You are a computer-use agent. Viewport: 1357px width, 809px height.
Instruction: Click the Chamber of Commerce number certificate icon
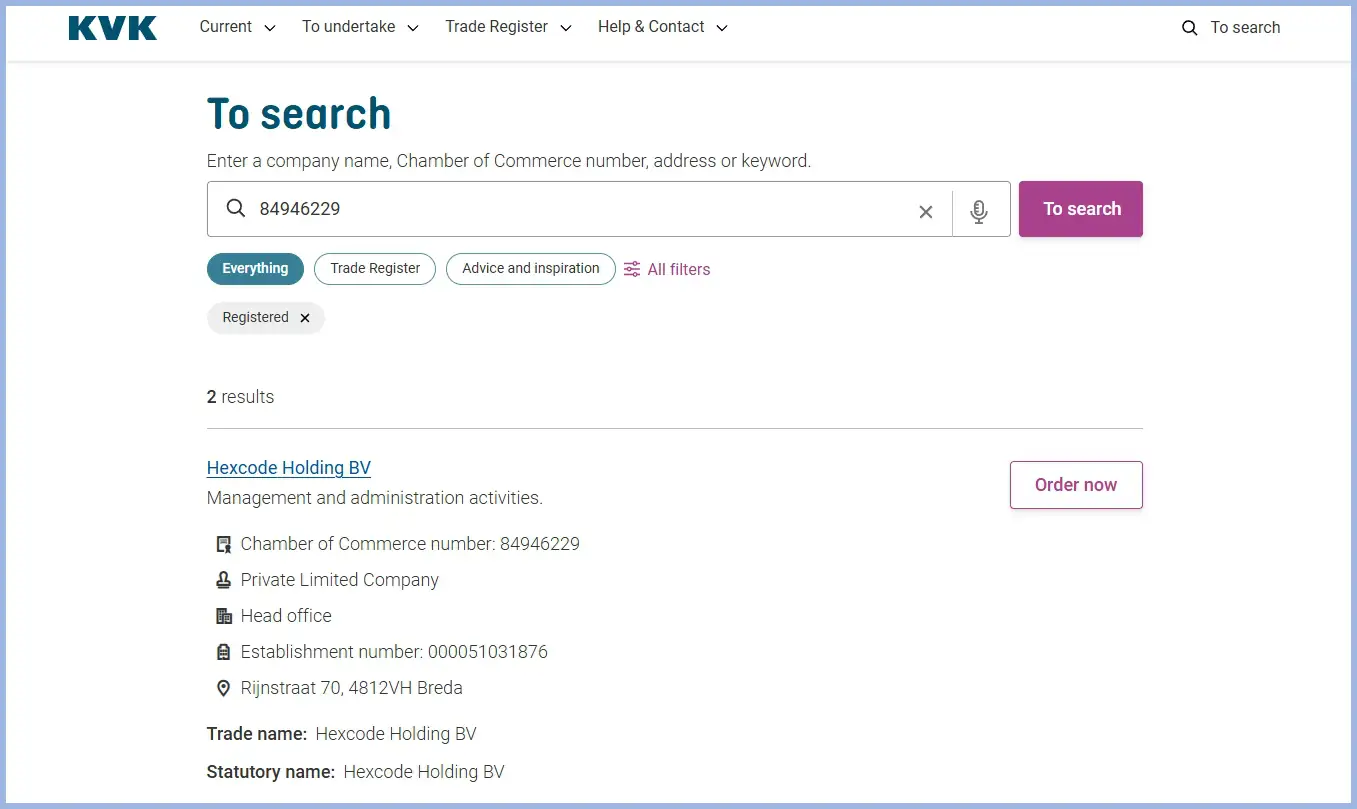coord(224,544)
